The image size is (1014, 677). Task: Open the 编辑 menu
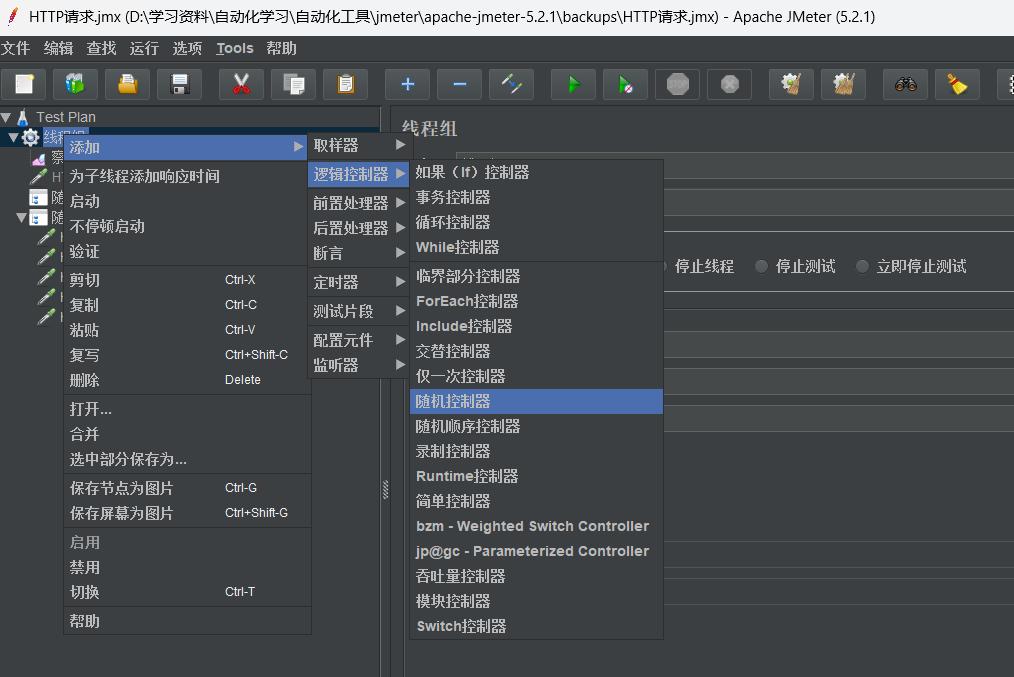click(x=58, y=48)
